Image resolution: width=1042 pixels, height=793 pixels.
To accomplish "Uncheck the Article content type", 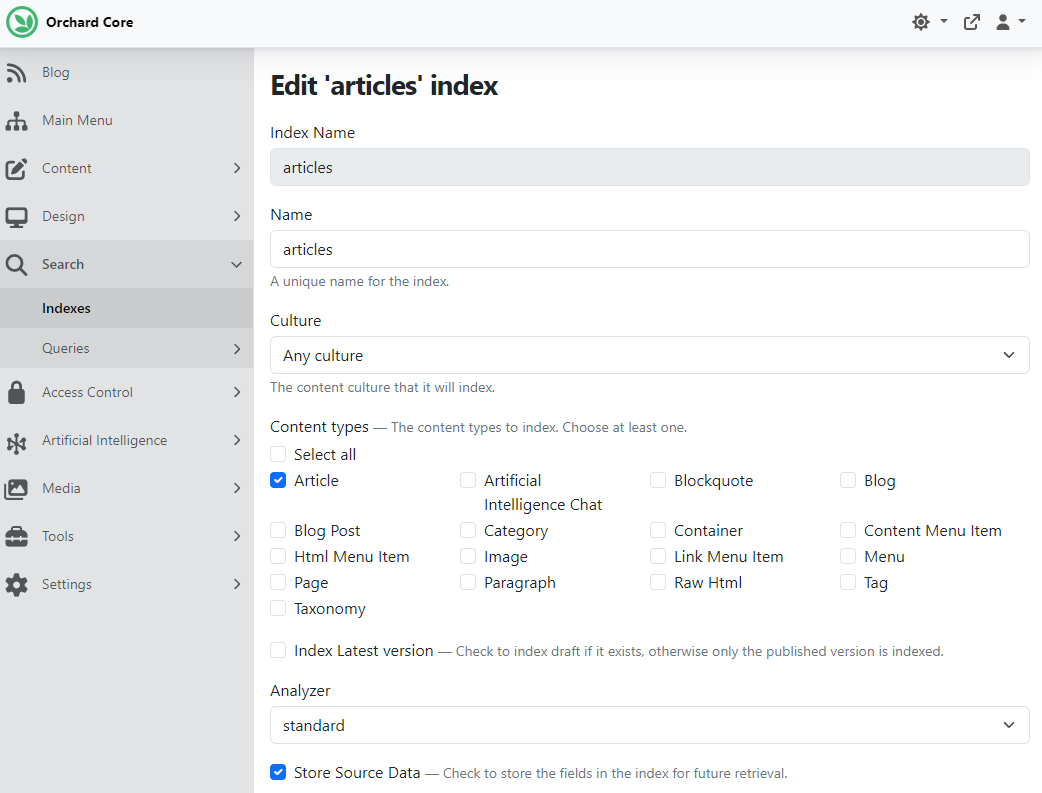I will pos(278,480).
